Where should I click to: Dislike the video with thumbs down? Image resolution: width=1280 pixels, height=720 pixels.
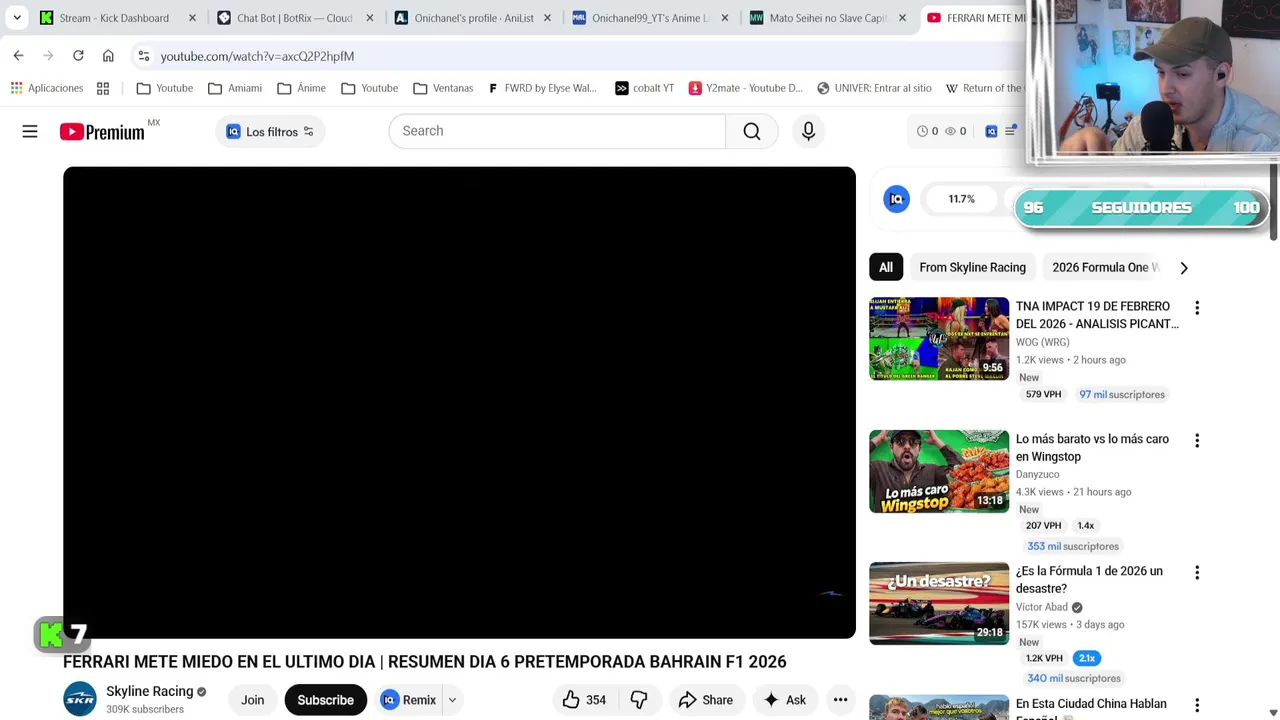point(638,700)
